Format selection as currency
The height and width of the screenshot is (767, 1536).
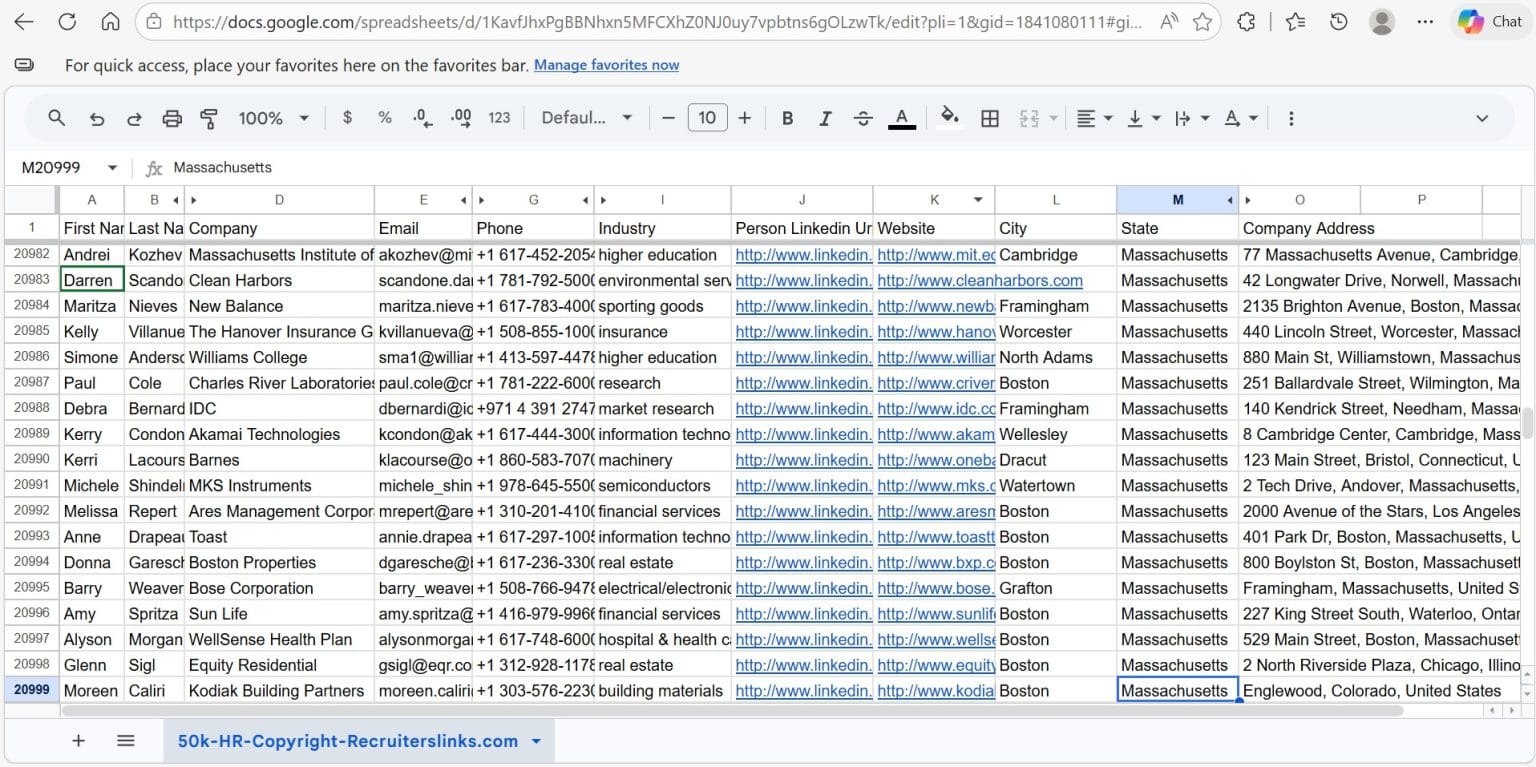(x=347, y=118)
